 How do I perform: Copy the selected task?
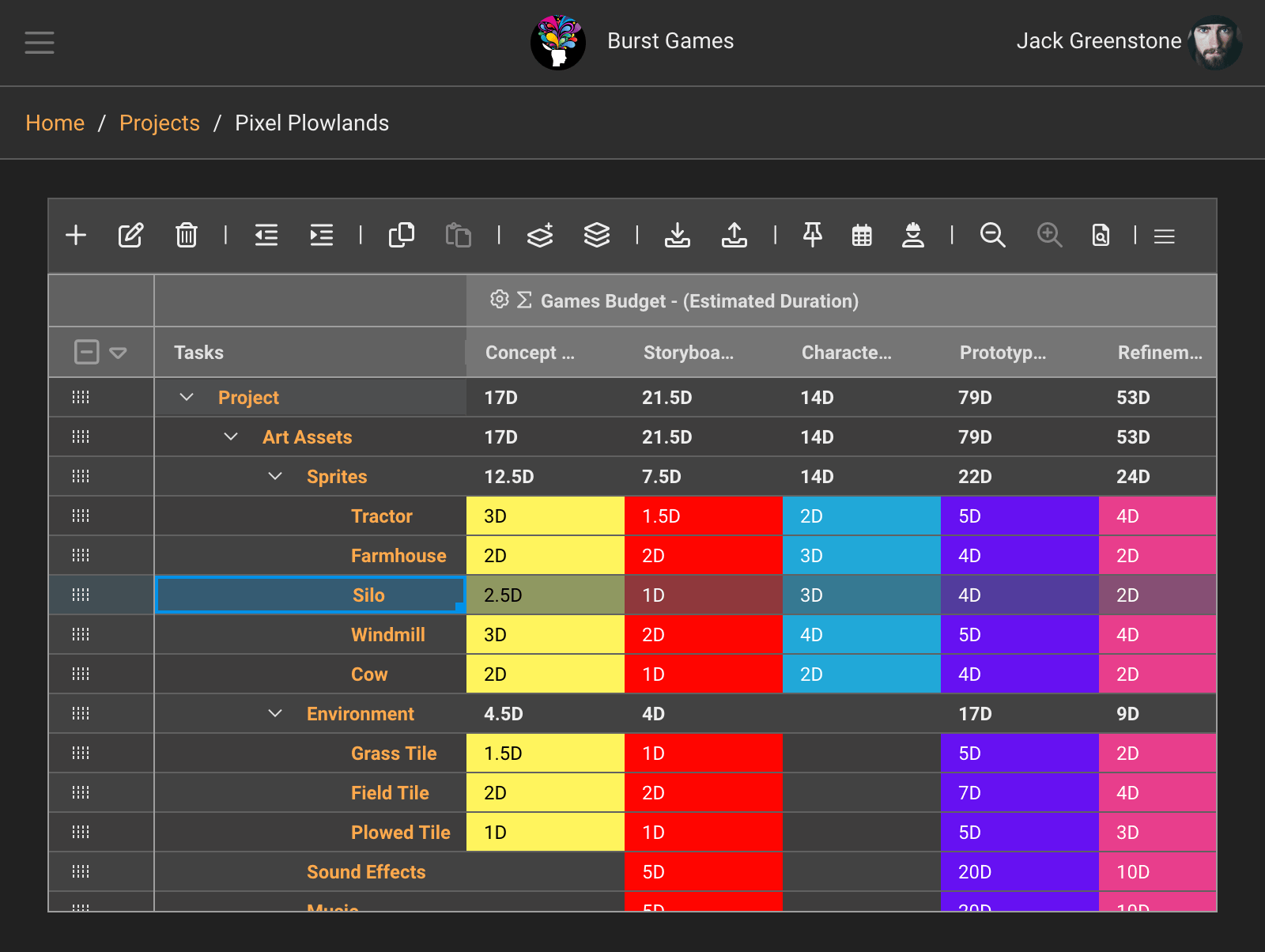[402, 235]
